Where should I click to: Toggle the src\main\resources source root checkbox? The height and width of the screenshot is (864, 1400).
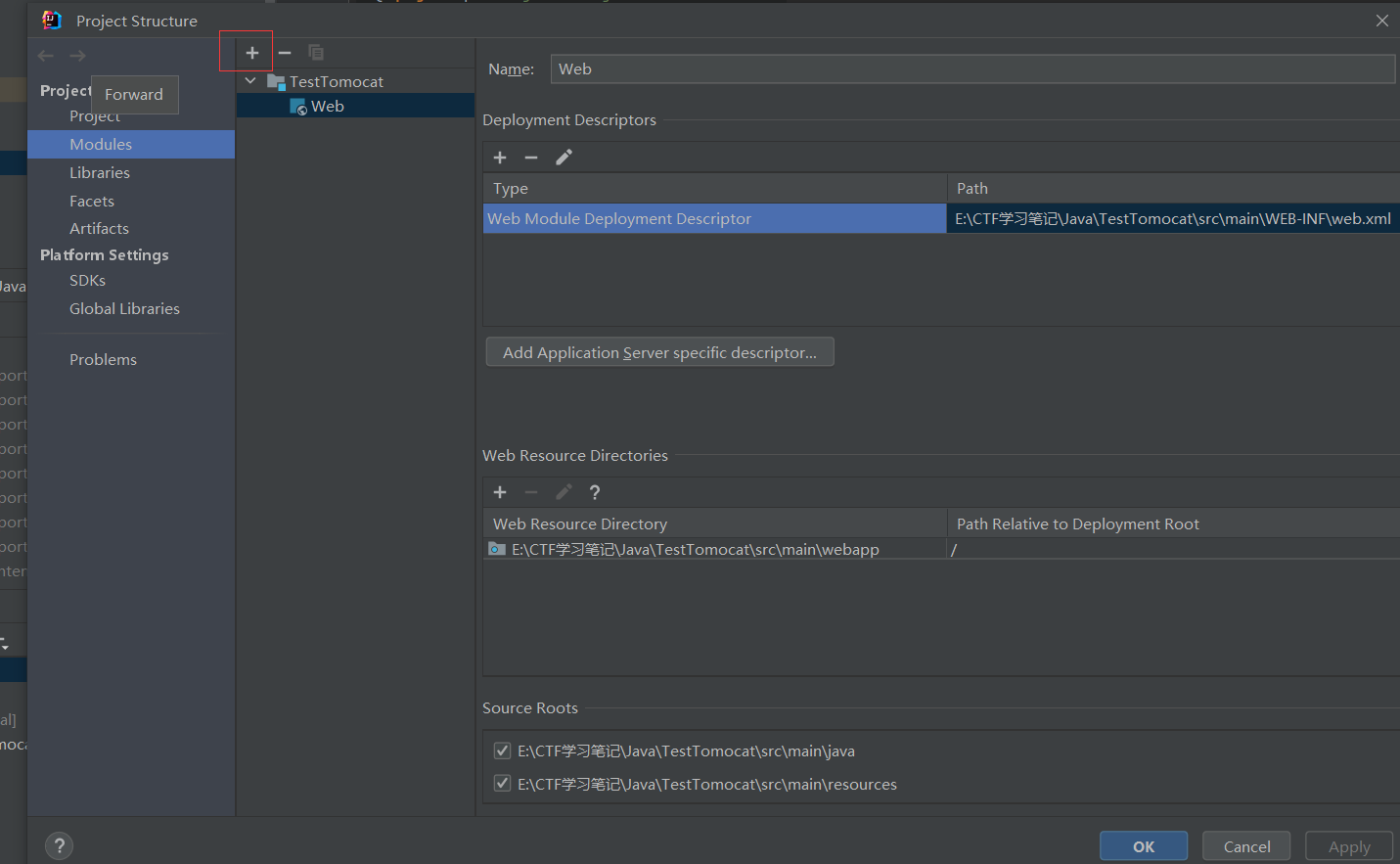[502, 784]
